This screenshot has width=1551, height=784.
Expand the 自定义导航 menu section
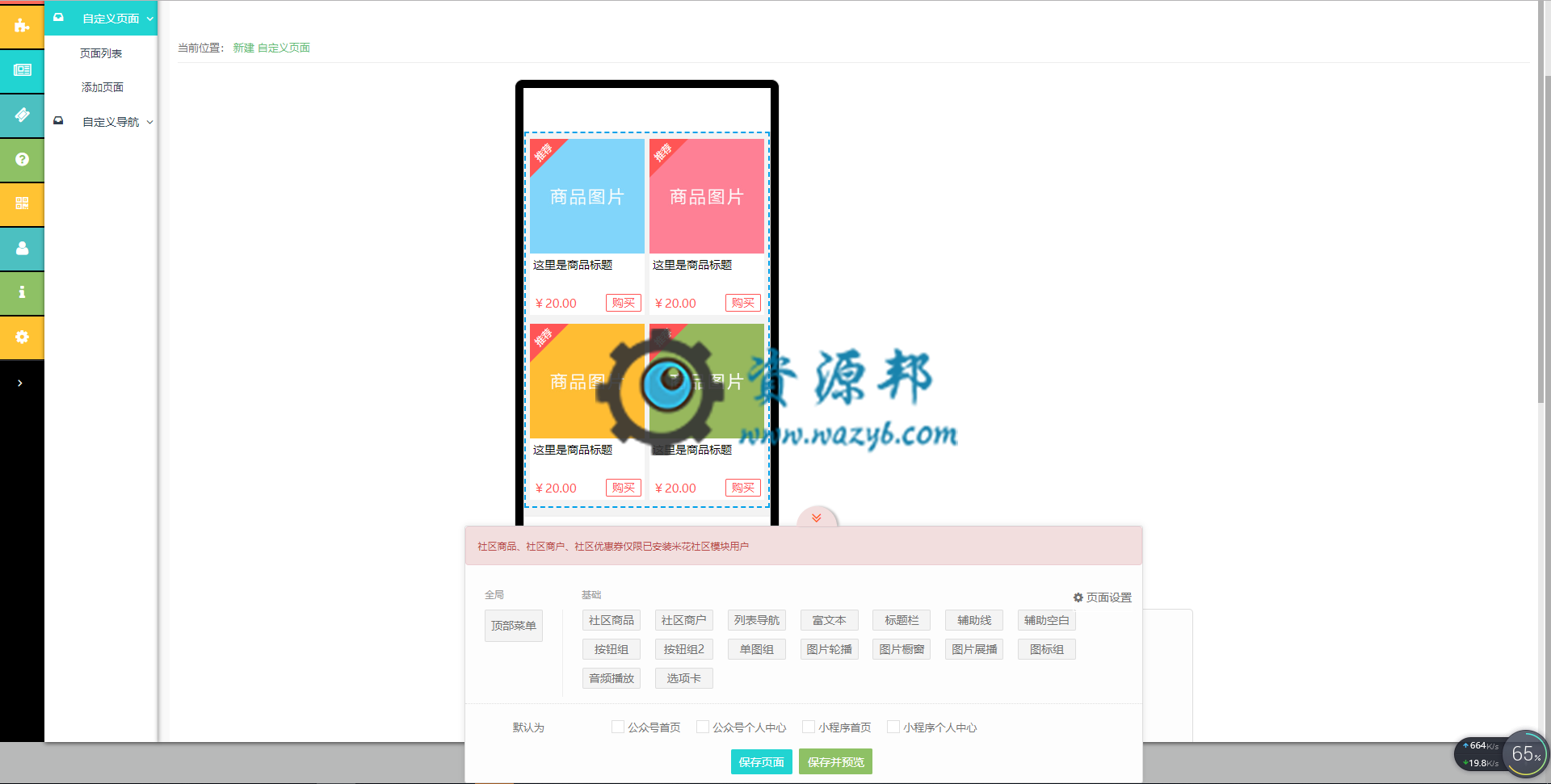click(x=101, y=122)
